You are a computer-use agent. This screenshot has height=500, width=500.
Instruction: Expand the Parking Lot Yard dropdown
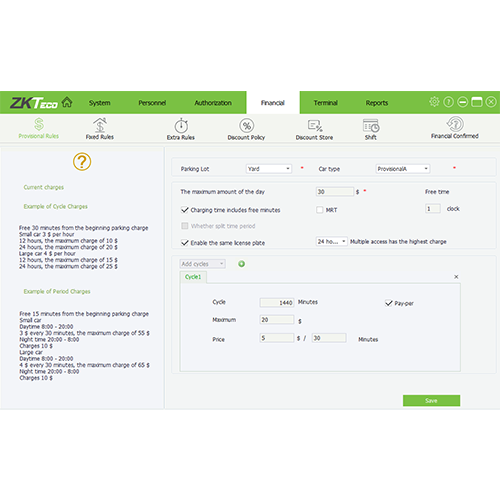click(269, 169)
